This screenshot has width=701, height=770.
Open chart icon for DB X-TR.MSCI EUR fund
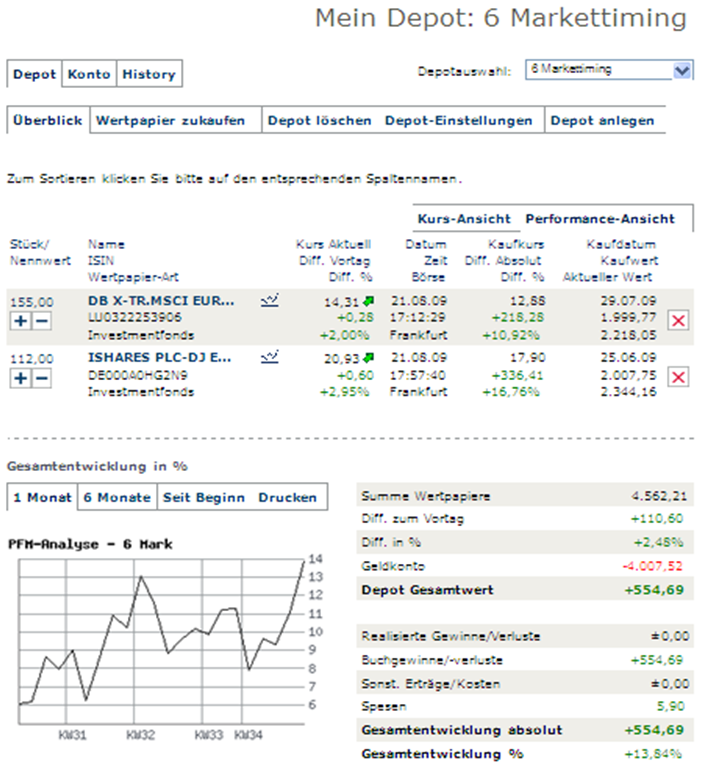point(268,299)
